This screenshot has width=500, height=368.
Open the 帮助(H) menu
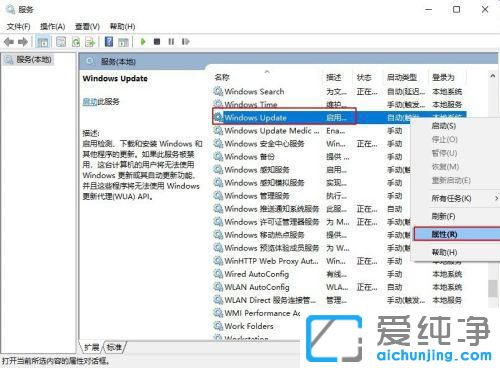point(122,26)
